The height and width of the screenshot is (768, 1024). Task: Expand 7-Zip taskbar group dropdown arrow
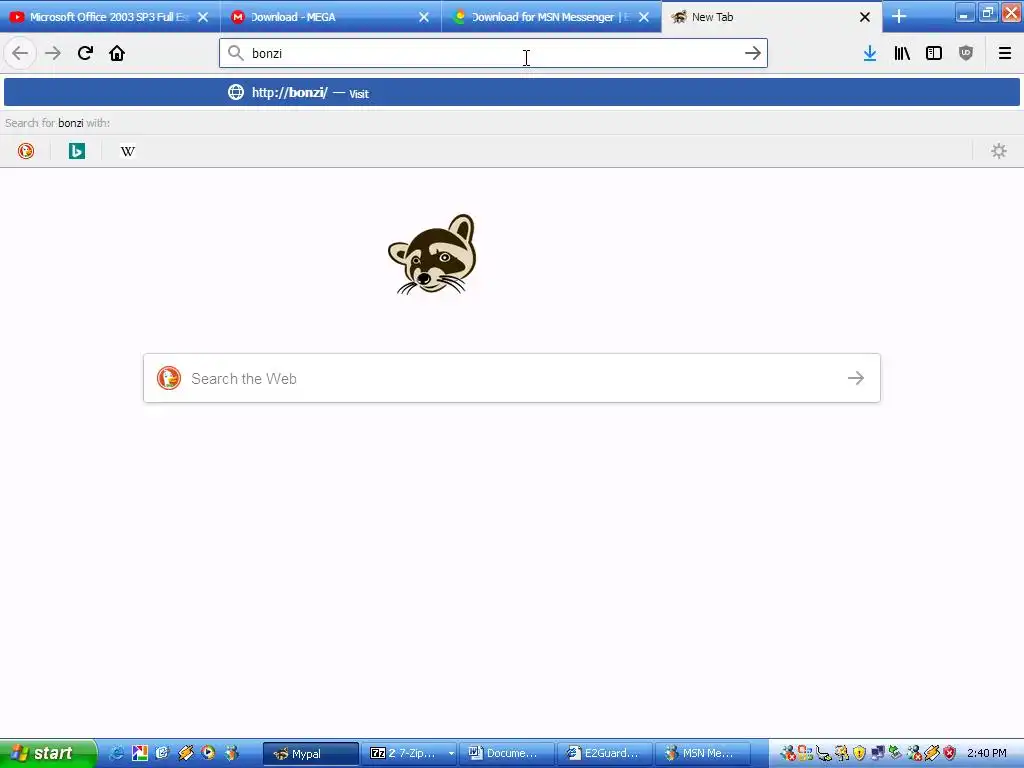[451, 754]
